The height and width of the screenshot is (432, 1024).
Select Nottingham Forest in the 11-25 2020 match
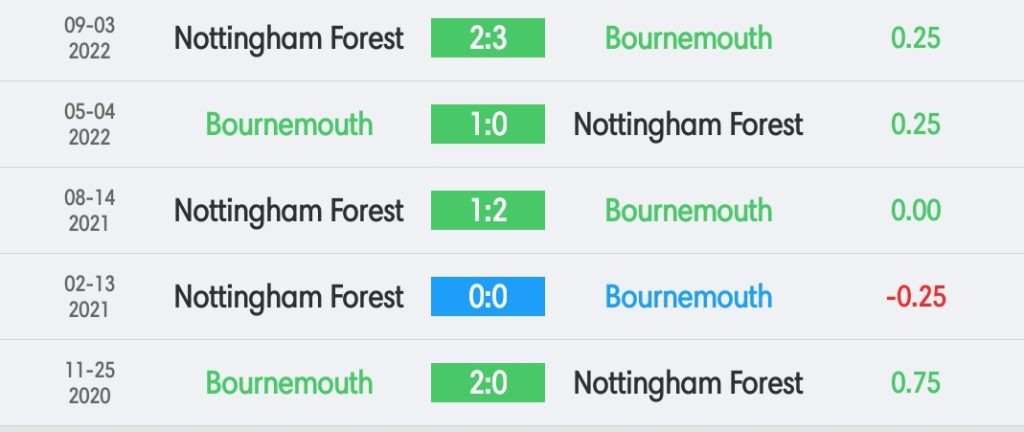[x=688, y=383]
